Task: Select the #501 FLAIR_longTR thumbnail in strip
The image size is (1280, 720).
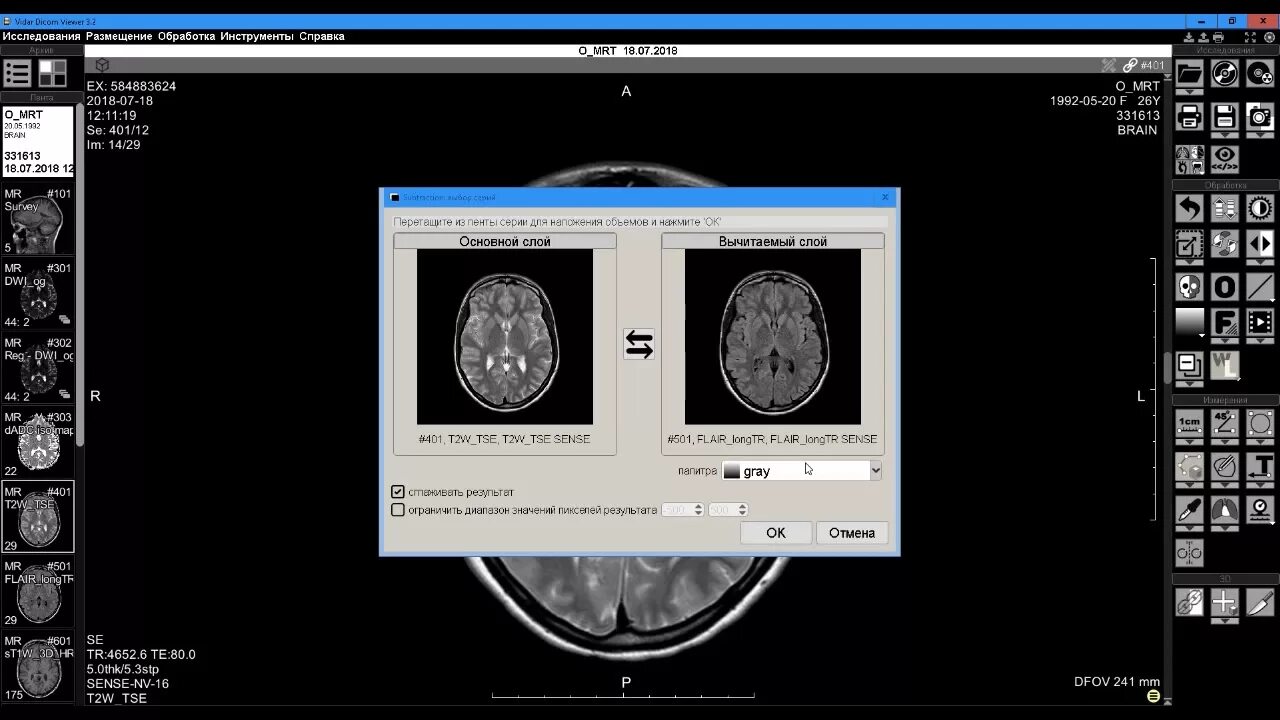Action: 38,592
